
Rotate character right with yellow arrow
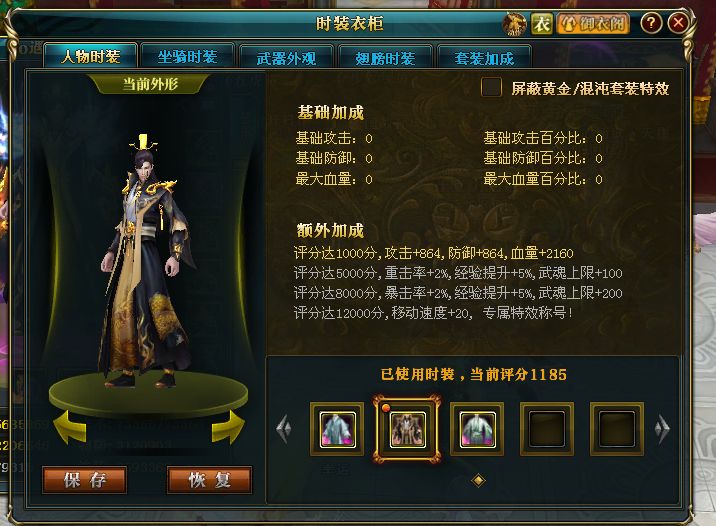[x=228, y=427]
